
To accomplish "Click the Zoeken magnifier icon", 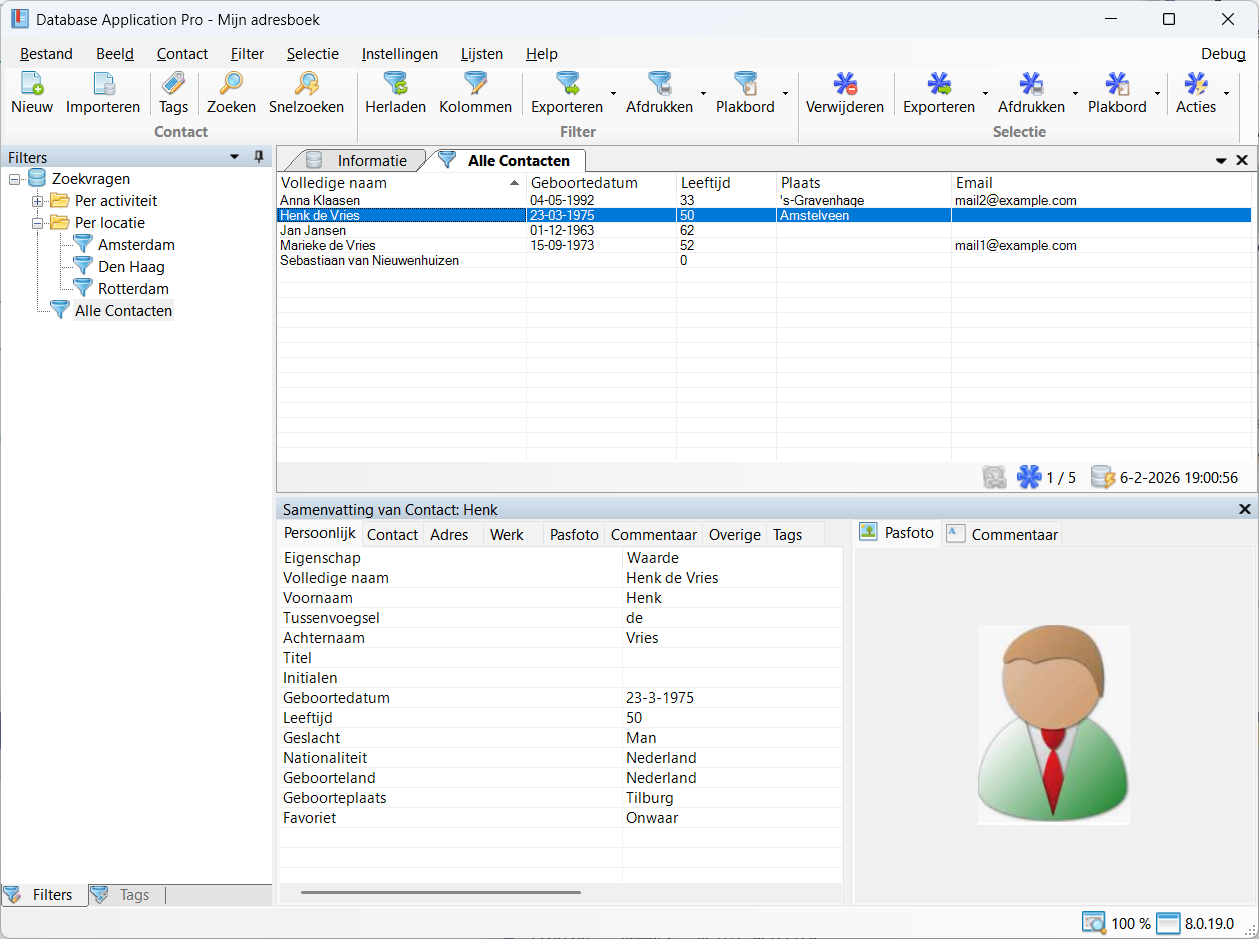I will click(231, 84).
